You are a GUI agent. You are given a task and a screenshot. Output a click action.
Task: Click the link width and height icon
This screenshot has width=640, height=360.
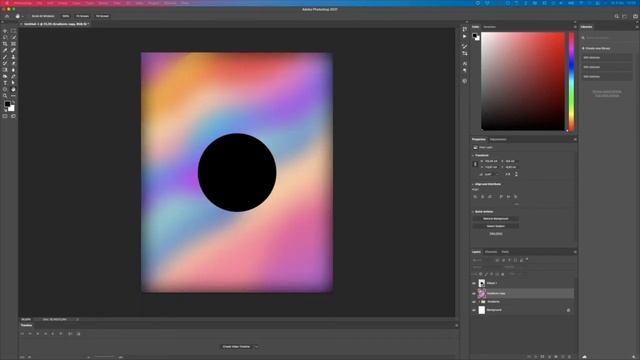click(475, 164)
